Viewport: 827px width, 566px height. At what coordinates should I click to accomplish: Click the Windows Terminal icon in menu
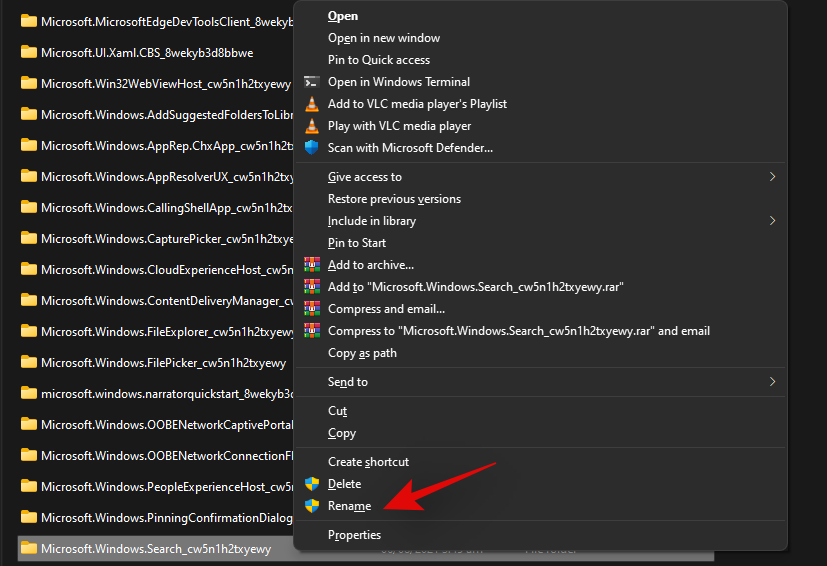[312, 82]
